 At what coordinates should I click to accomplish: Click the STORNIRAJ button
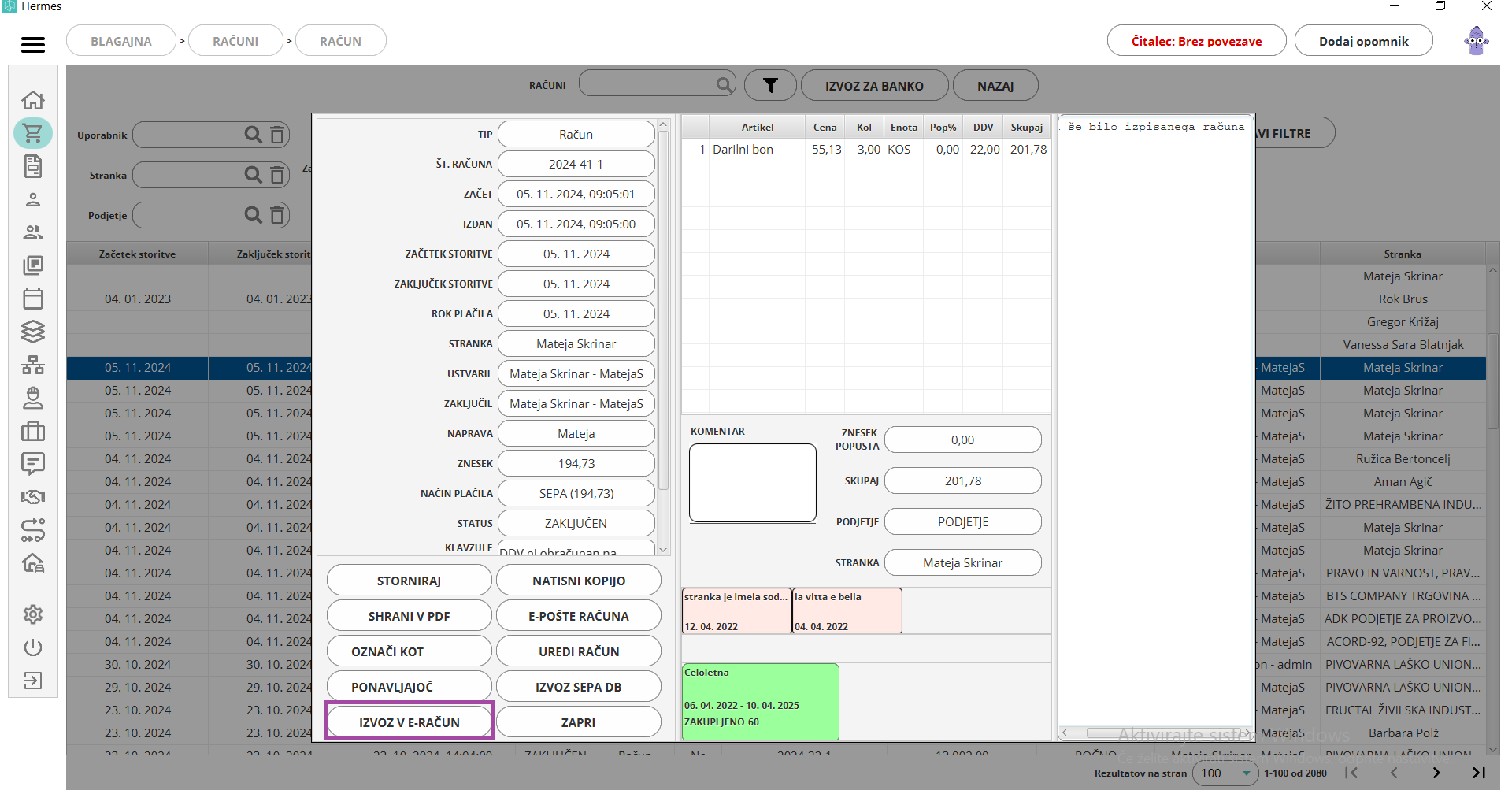(409, 581)
